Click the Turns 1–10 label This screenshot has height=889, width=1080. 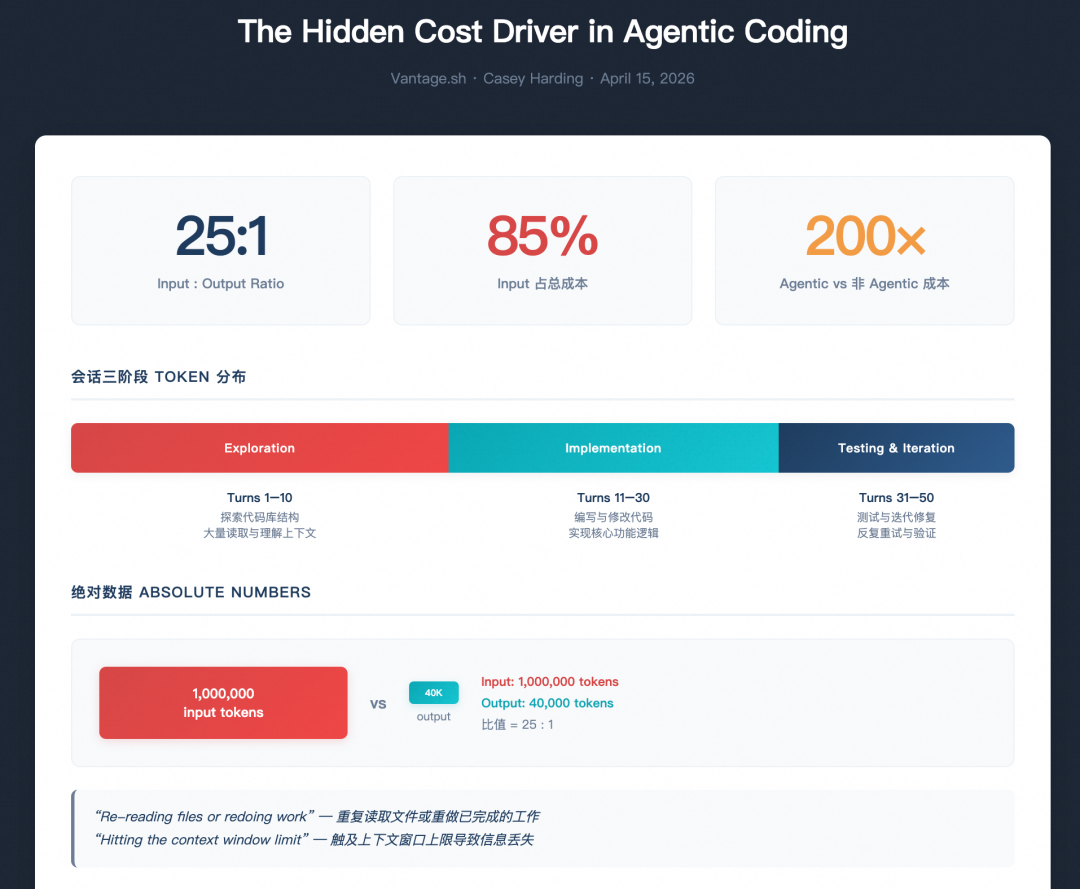click(x=260, y=497)
